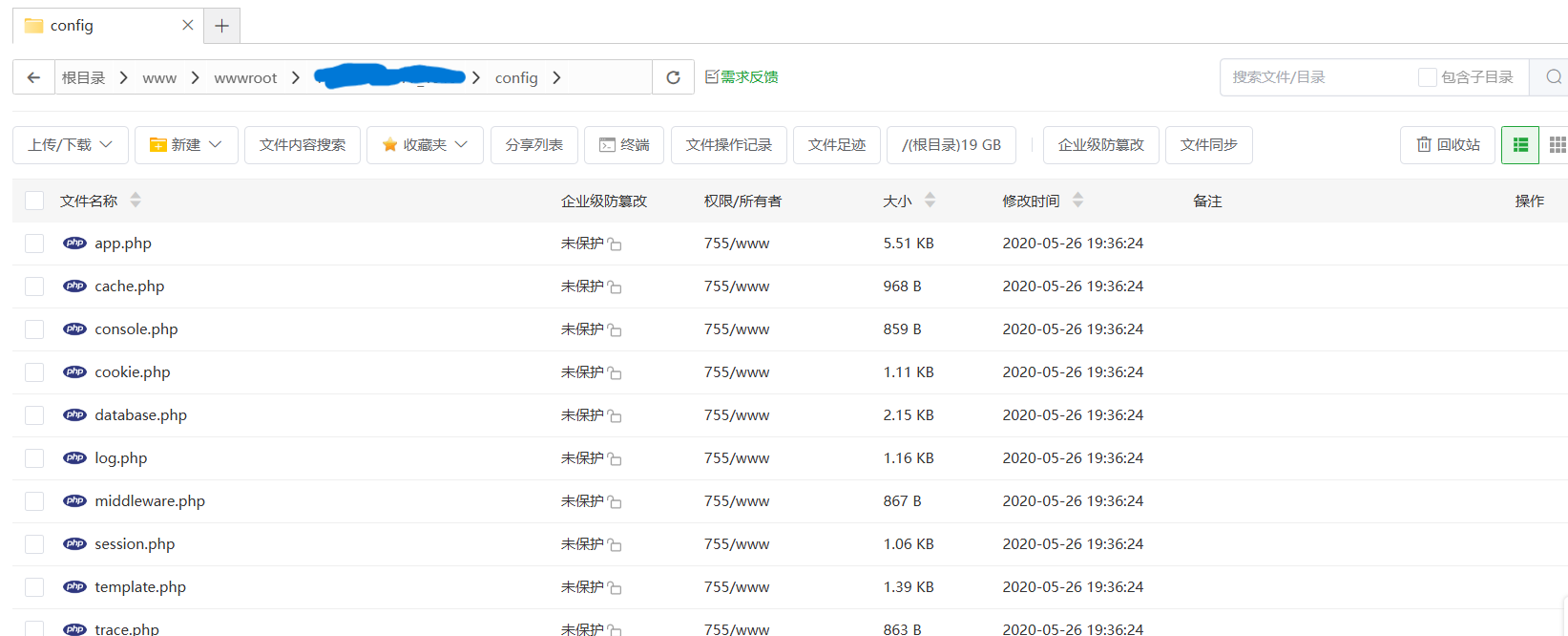The width and height of the screenshot is (1568, 636).
Task: Focus the 搜索文件/目录 search field
Action: coord(1317,77)
